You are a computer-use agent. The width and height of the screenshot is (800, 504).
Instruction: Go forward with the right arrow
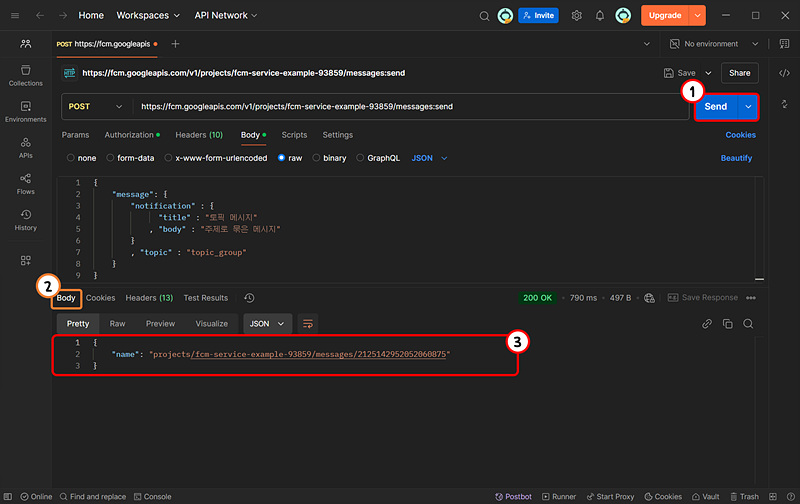(x=63, y=15)
